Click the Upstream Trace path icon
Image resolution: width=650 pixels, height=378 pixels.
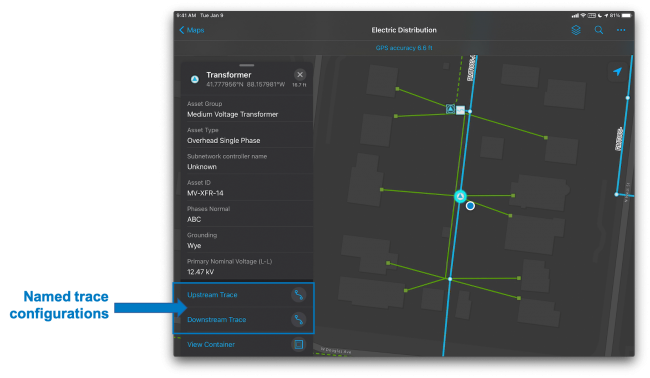298,295
